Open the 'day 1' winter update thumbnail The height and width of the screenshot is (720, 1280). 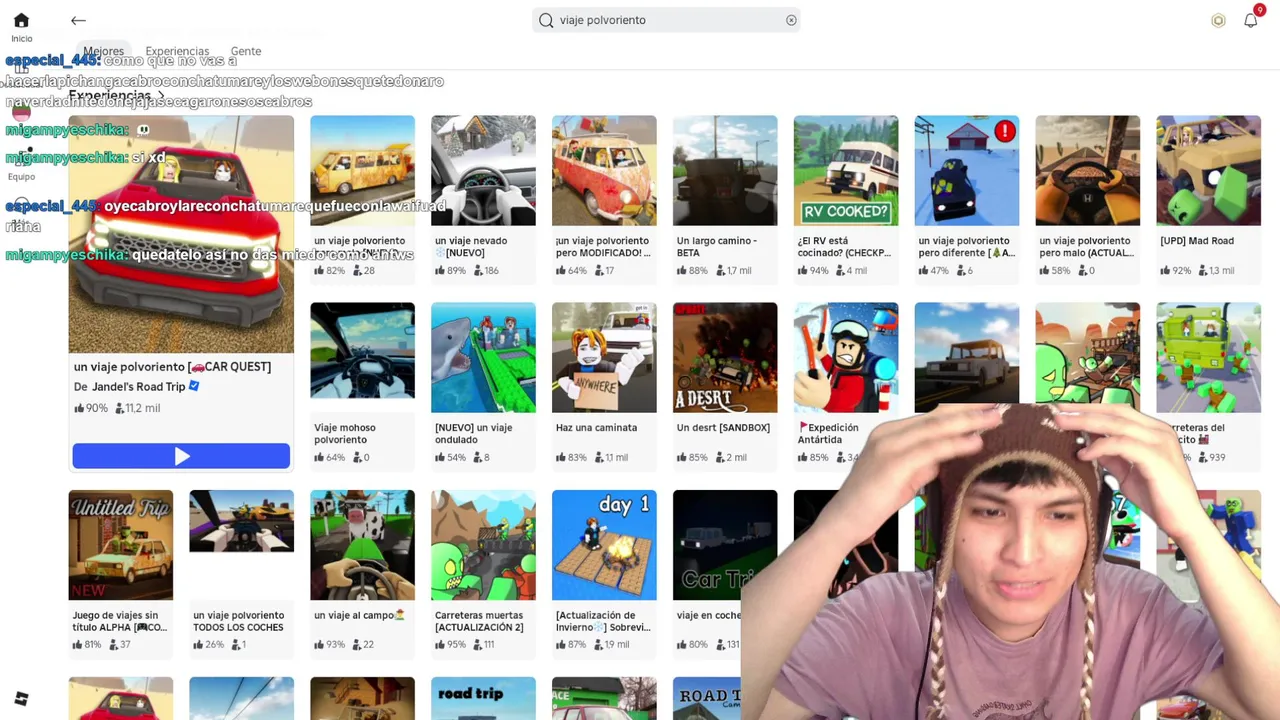(604, 545)
